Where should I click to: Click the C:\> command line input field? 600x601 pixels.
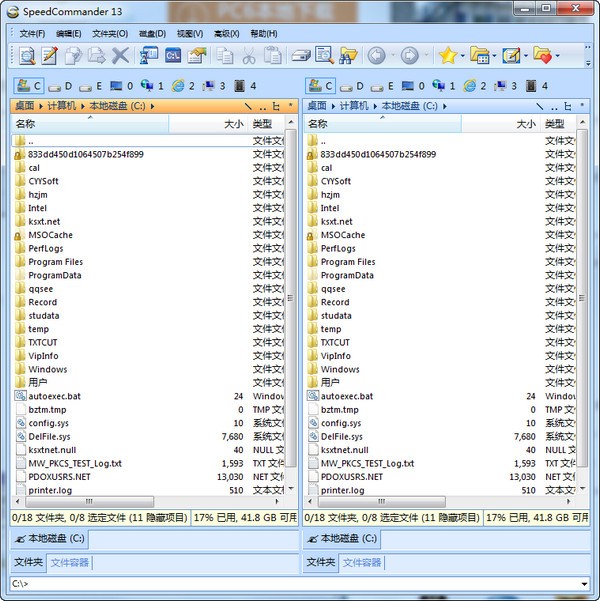tap(294, 584)
